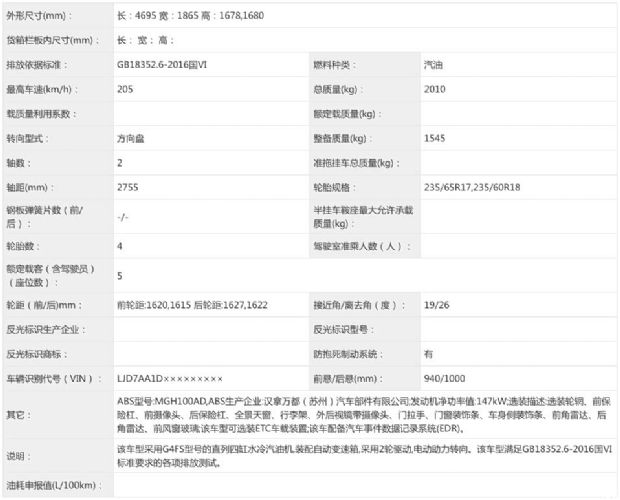This screenshot has height=500, width=620.
Task: Click the front/rear overhang value 940/1000
Action: pyautogui.click(x=443, y=378)
